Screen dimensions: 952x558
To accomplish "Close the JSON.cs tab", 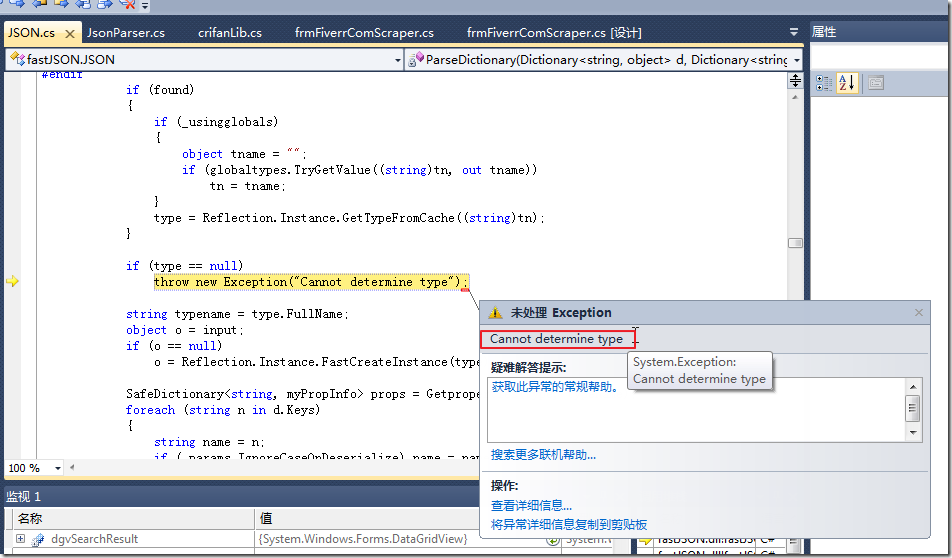I will click(70, 33).
